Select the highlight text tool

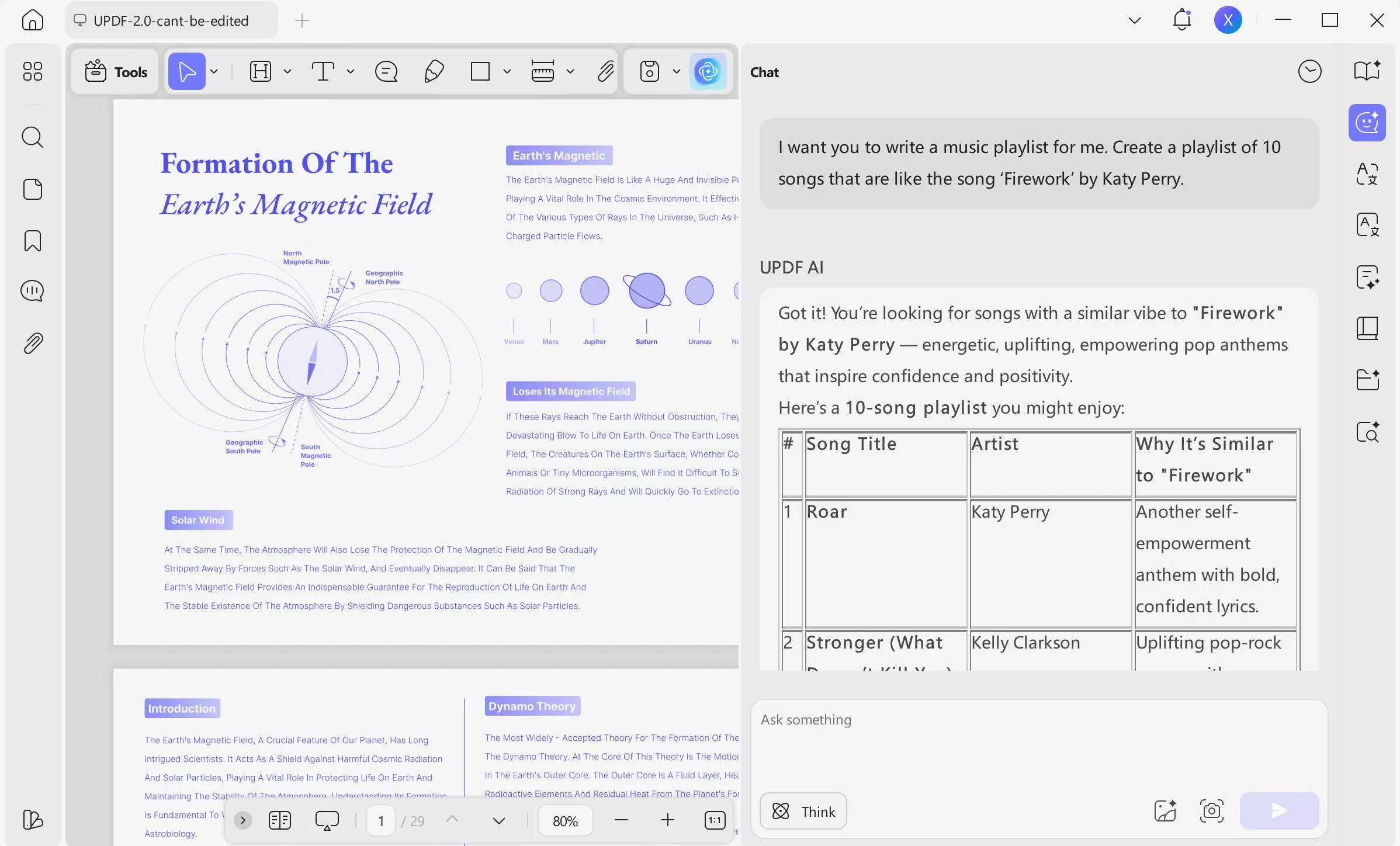point(261,71)
